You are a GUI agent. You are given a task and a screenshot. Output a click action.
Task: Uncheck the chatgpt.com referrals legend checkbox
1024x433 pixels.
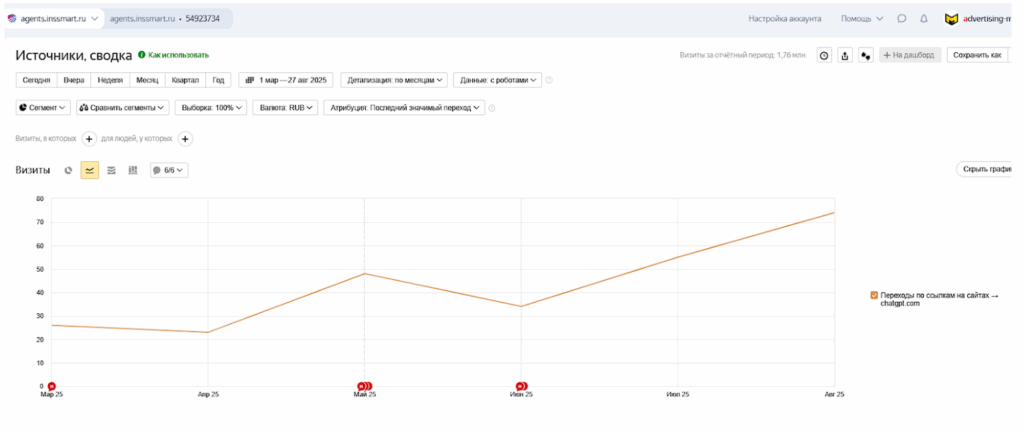click(874, 295)
